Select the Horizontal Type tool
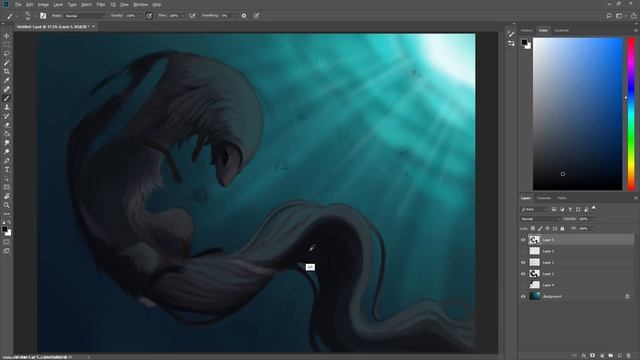Screen dimensions: 640x360 pos(7,169)
